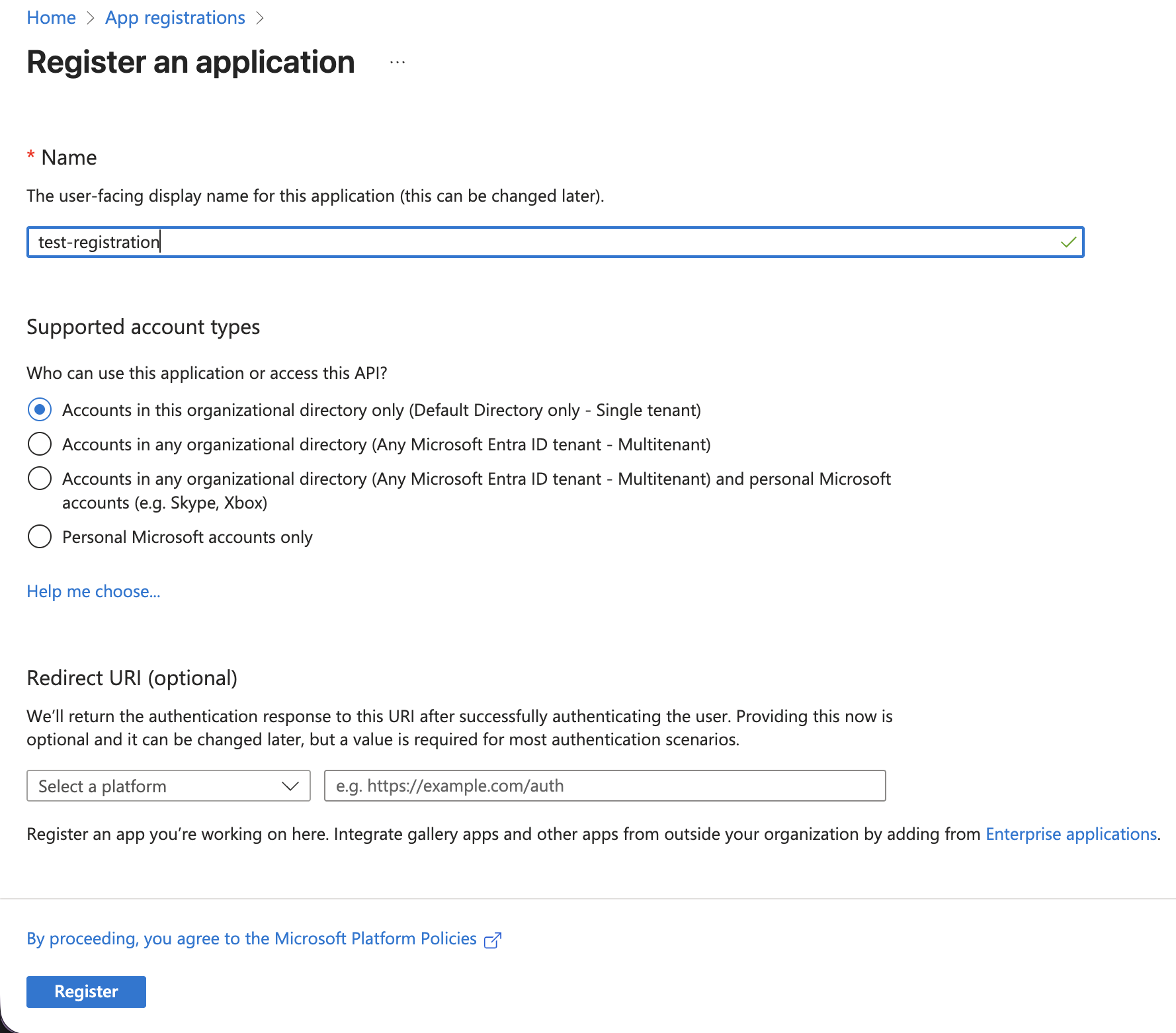Click the green validation checkmark in Name field
Image resolution: width=1176 pixels, height=1033 pixels.
coord(1068,242)
